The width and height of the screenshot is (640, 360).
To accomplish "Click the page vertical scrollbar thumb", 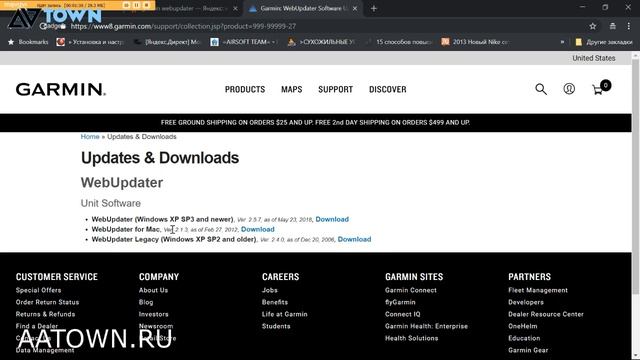I will pos(635,176).
